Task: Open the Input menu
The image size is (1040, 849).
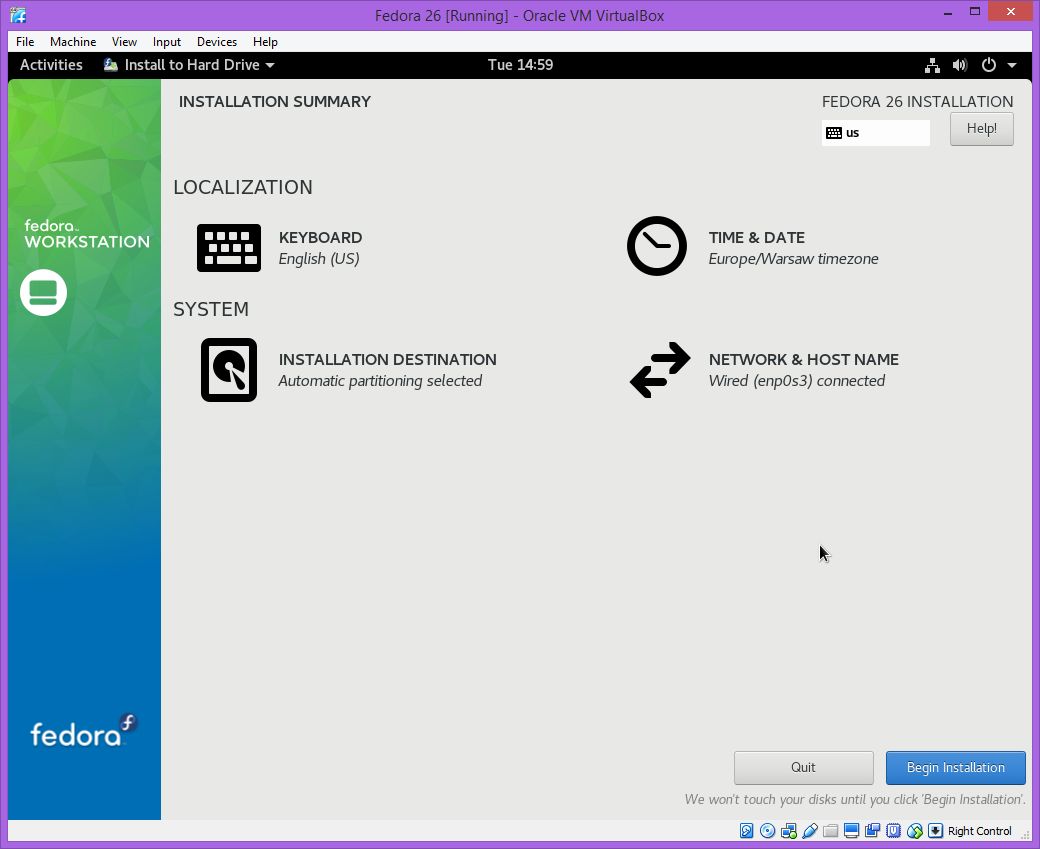Action: pyautogui.click(x=166, y=42)
